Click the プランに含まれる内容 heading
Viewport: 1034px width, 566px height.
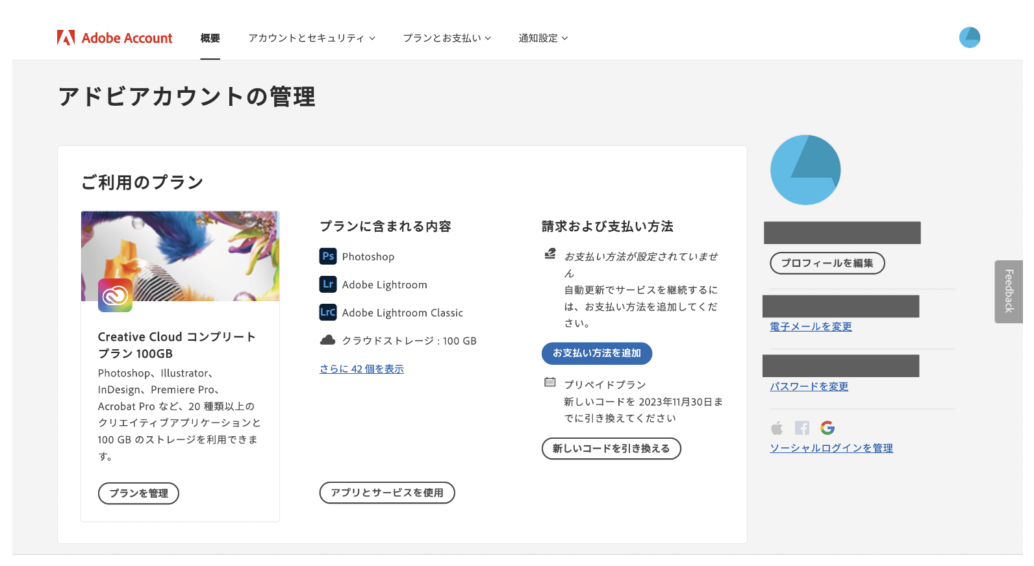(385, 226)
